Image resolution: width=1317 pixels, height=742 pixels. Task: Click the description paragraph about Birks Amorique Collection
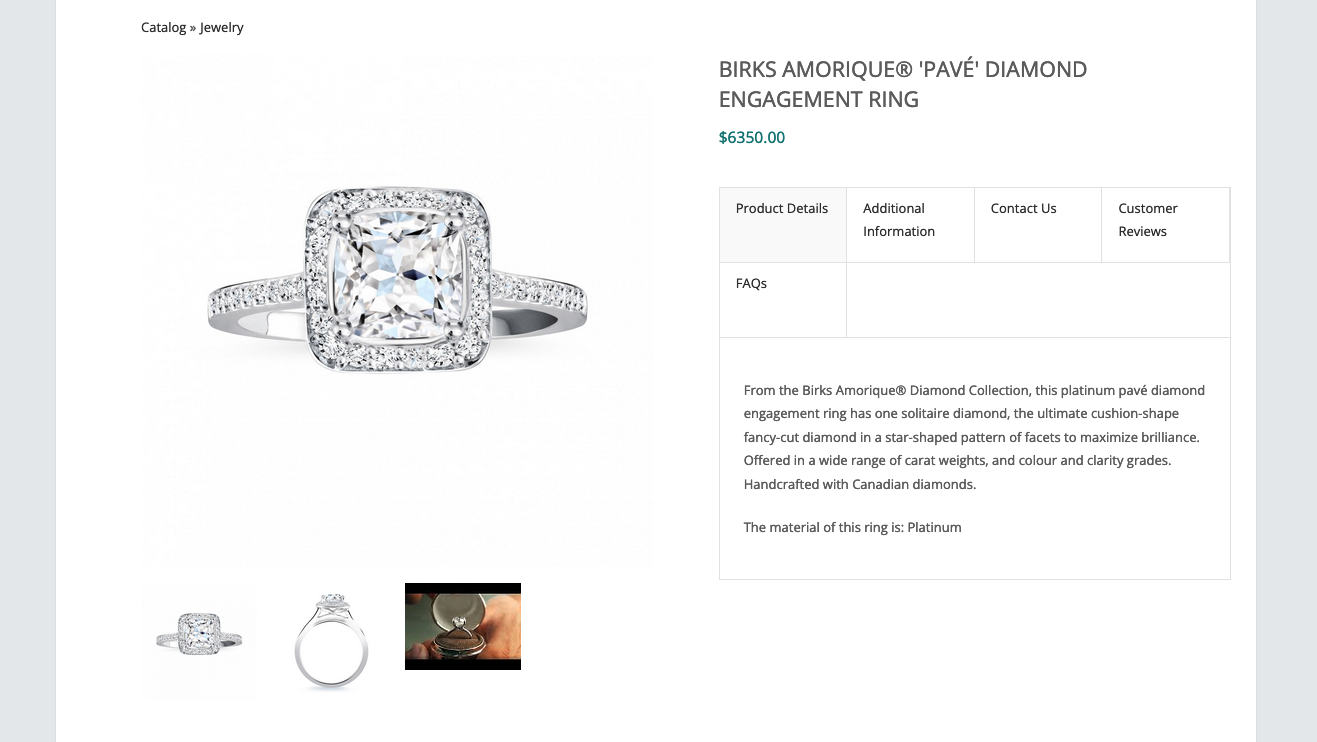coord(975,437)
